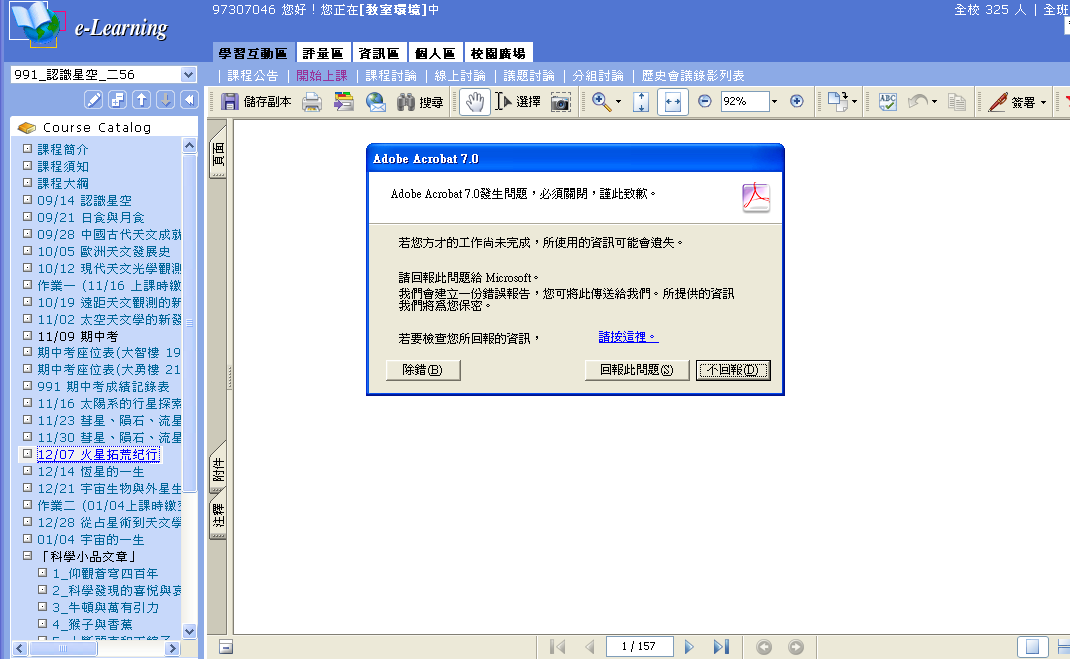
Task: Open the course selector dropdown 991_認識星空
Action: click(x=188, y=74)
